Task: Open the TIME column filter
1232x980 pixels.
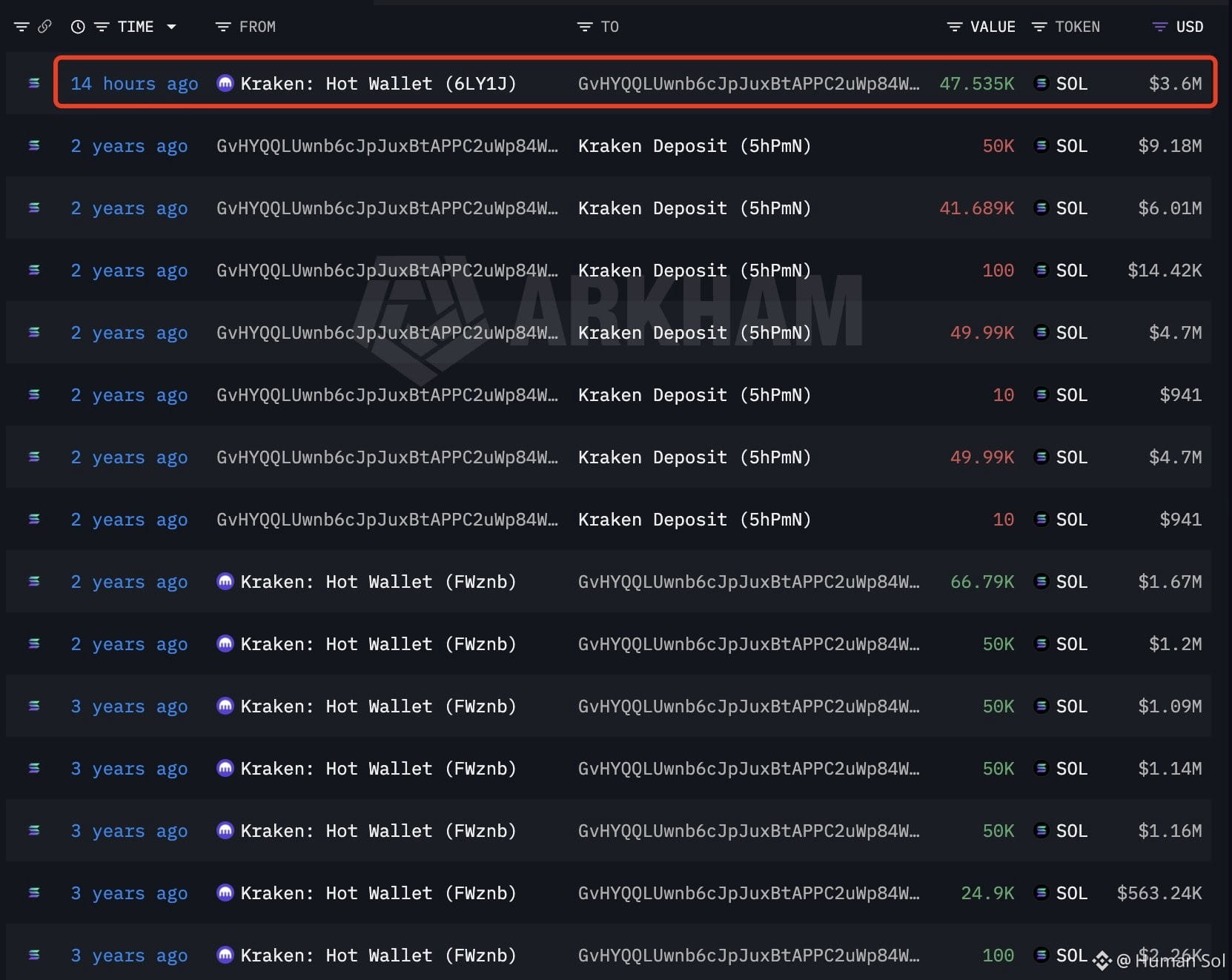Action: tap(102, 27)
